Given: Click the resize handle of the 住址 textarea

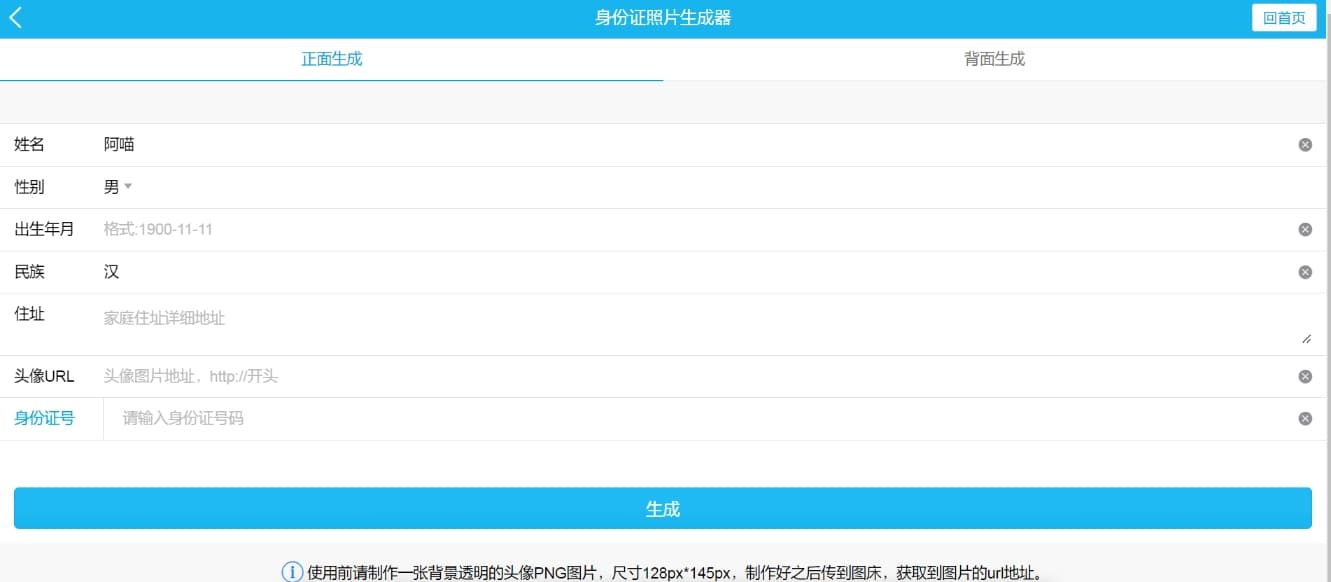Looking at the screenshot, I should 1307,337.
